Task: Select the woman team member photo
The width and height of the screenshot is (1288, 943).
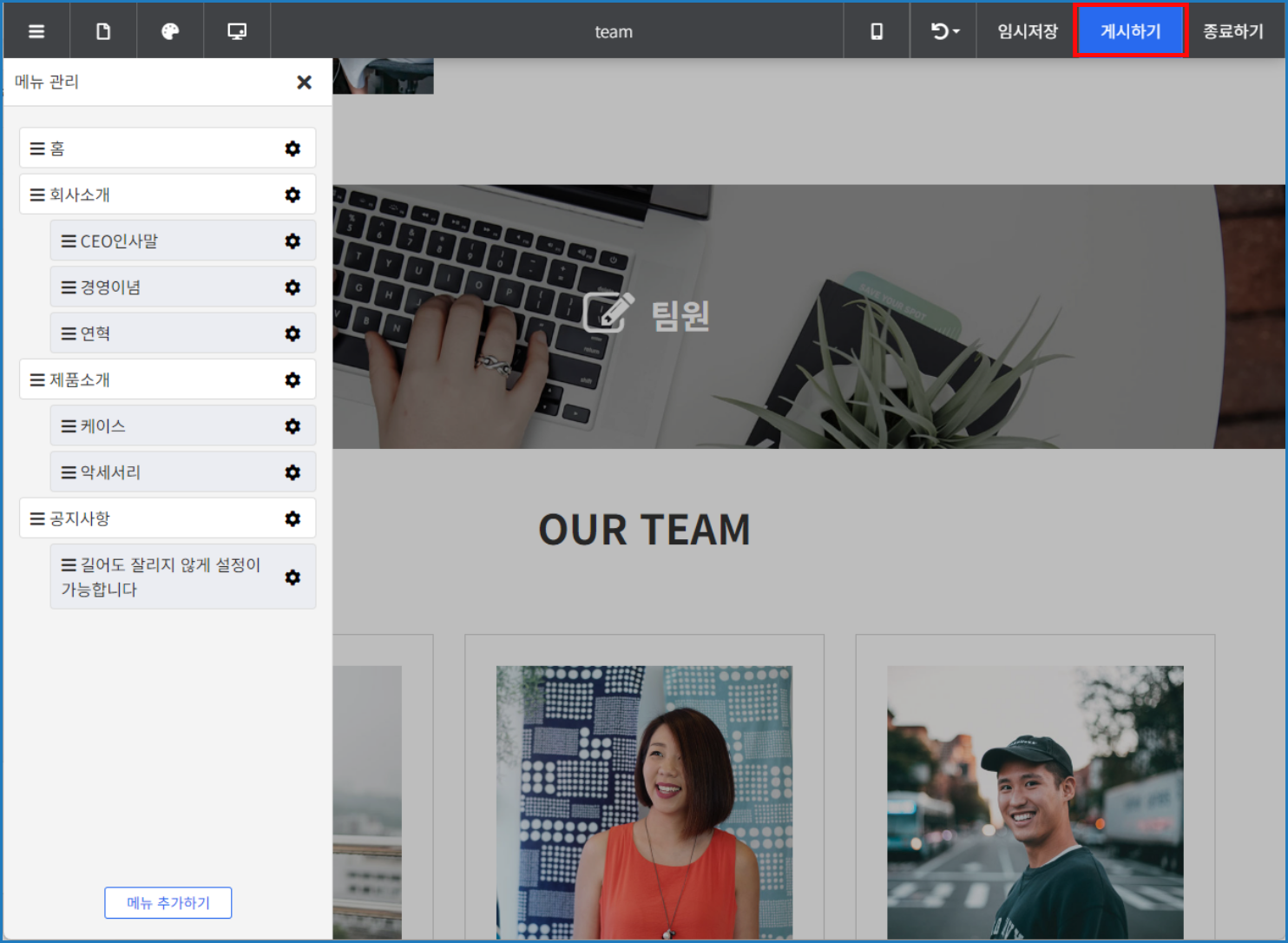Action: click(644, 801)
